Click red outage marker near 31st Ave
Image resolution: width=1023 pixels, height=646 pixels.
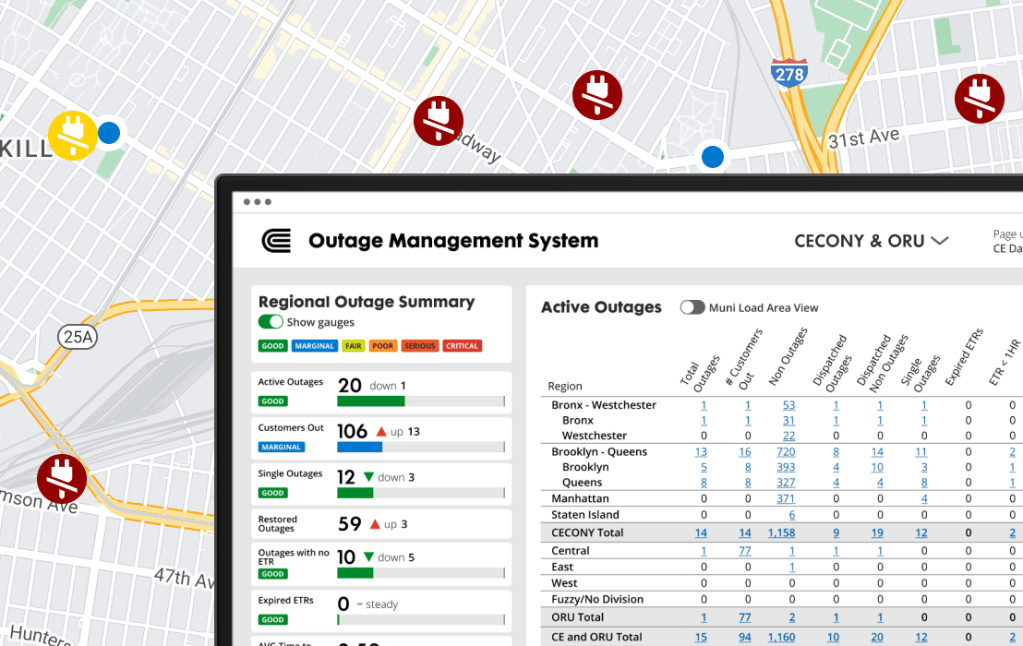pyautogui.click(x=979, y=99)
